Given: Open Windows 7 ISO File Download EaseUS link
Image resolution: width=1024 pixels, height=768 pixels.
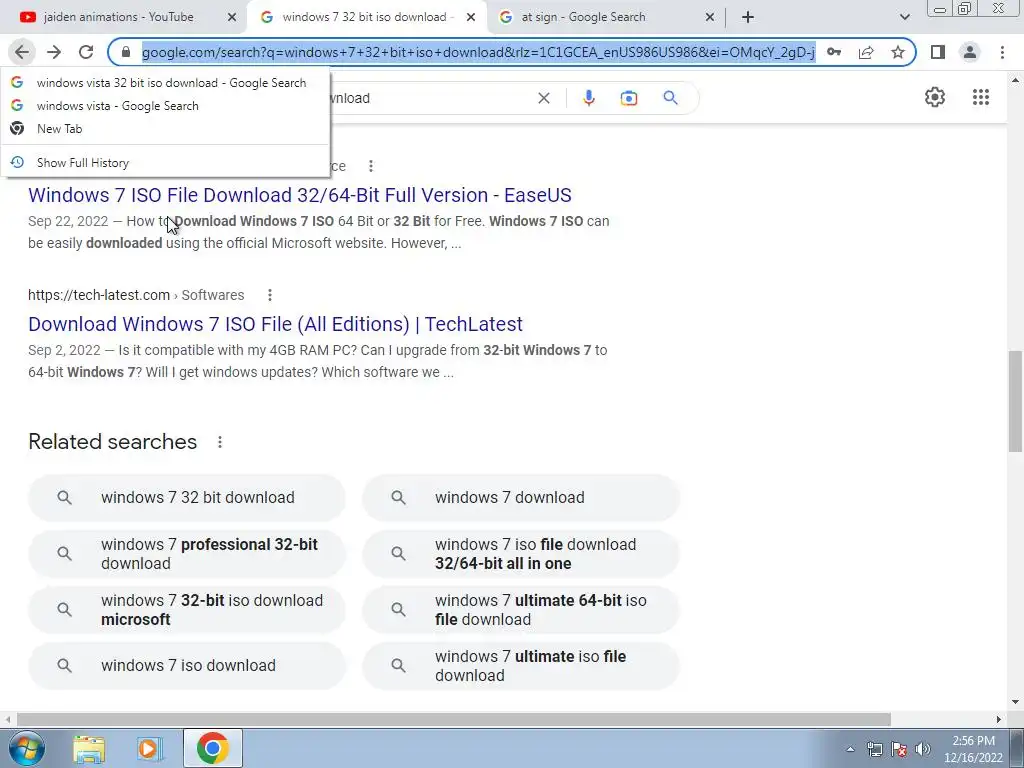Looking at the screenshot, I should coord(300,195).
